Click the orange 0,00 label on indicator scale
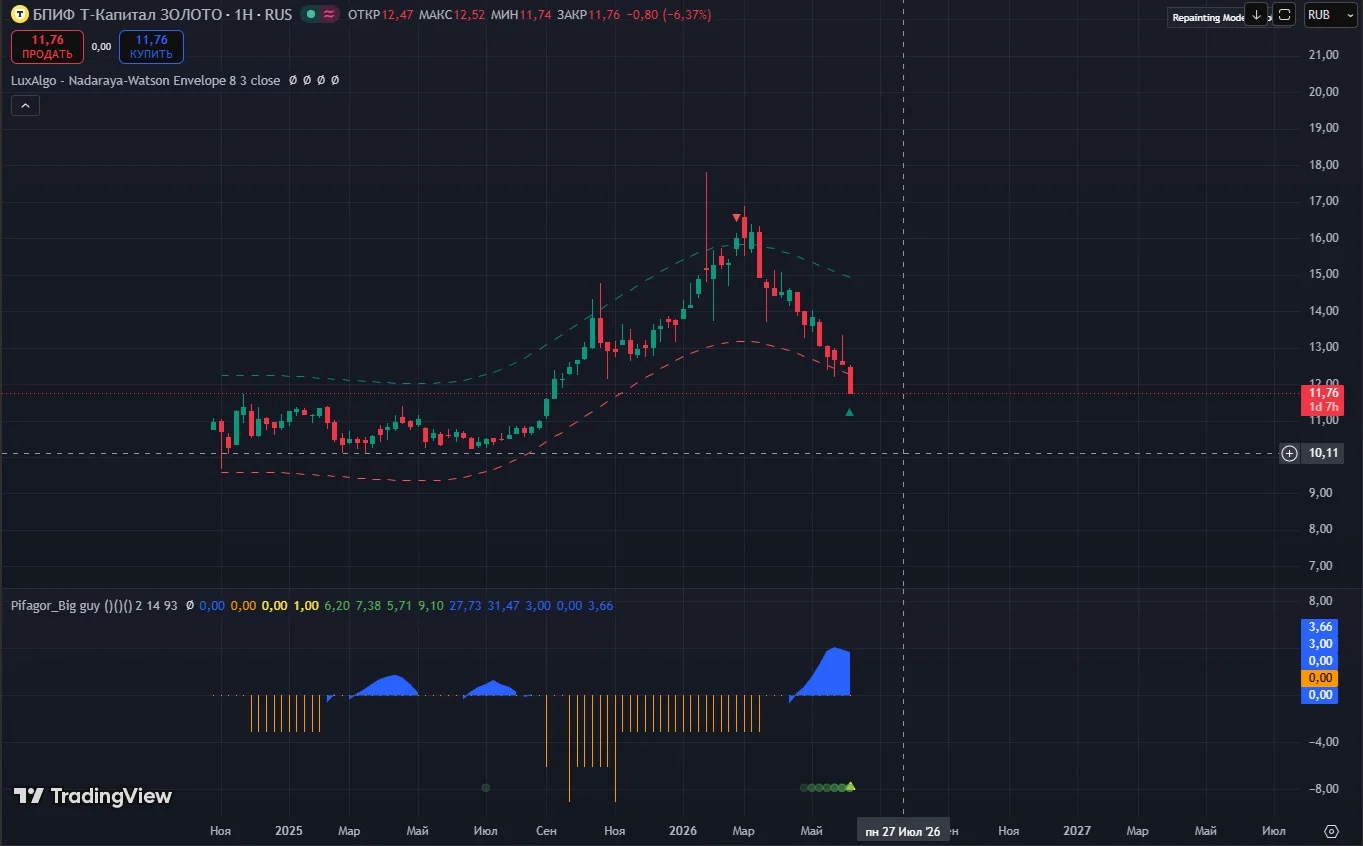The image size is (1363, 846). point(1320,678)
